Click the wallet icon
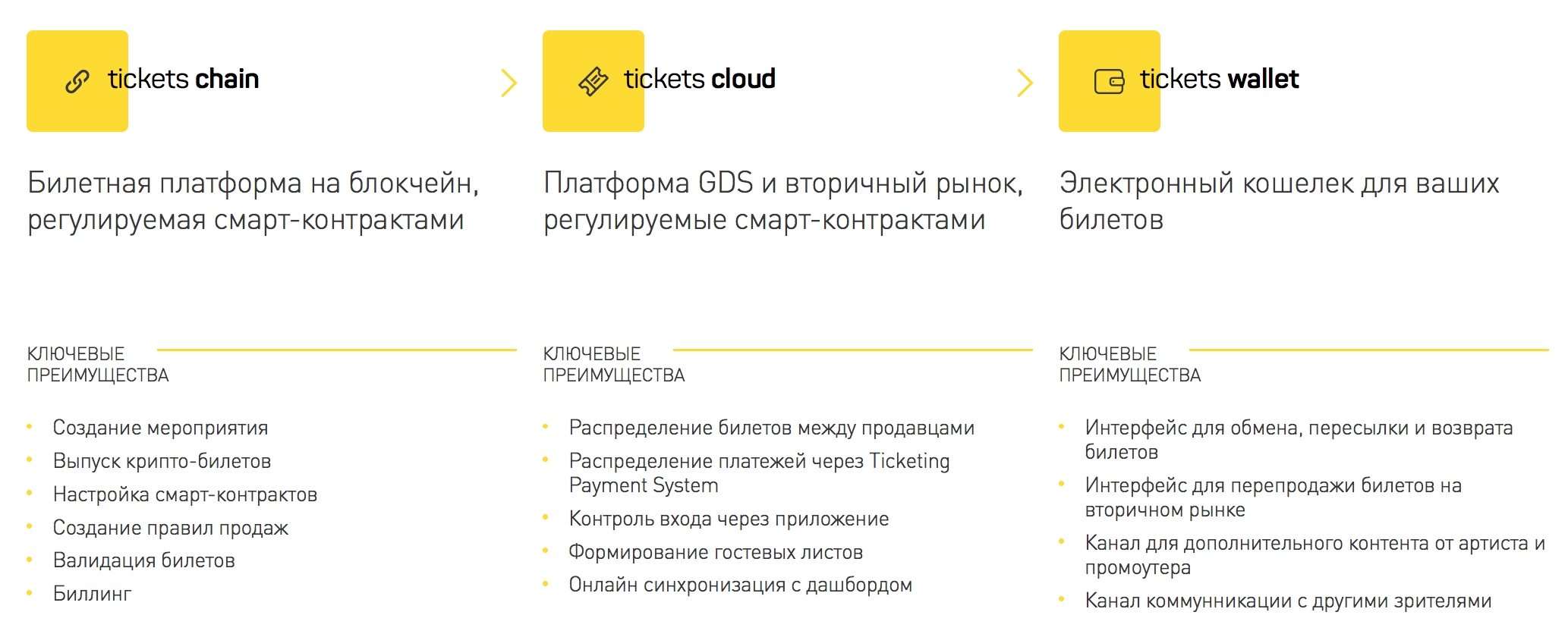Image resolution: width=1568 pixels, height=634 pixels. (x=1109, y=81)
